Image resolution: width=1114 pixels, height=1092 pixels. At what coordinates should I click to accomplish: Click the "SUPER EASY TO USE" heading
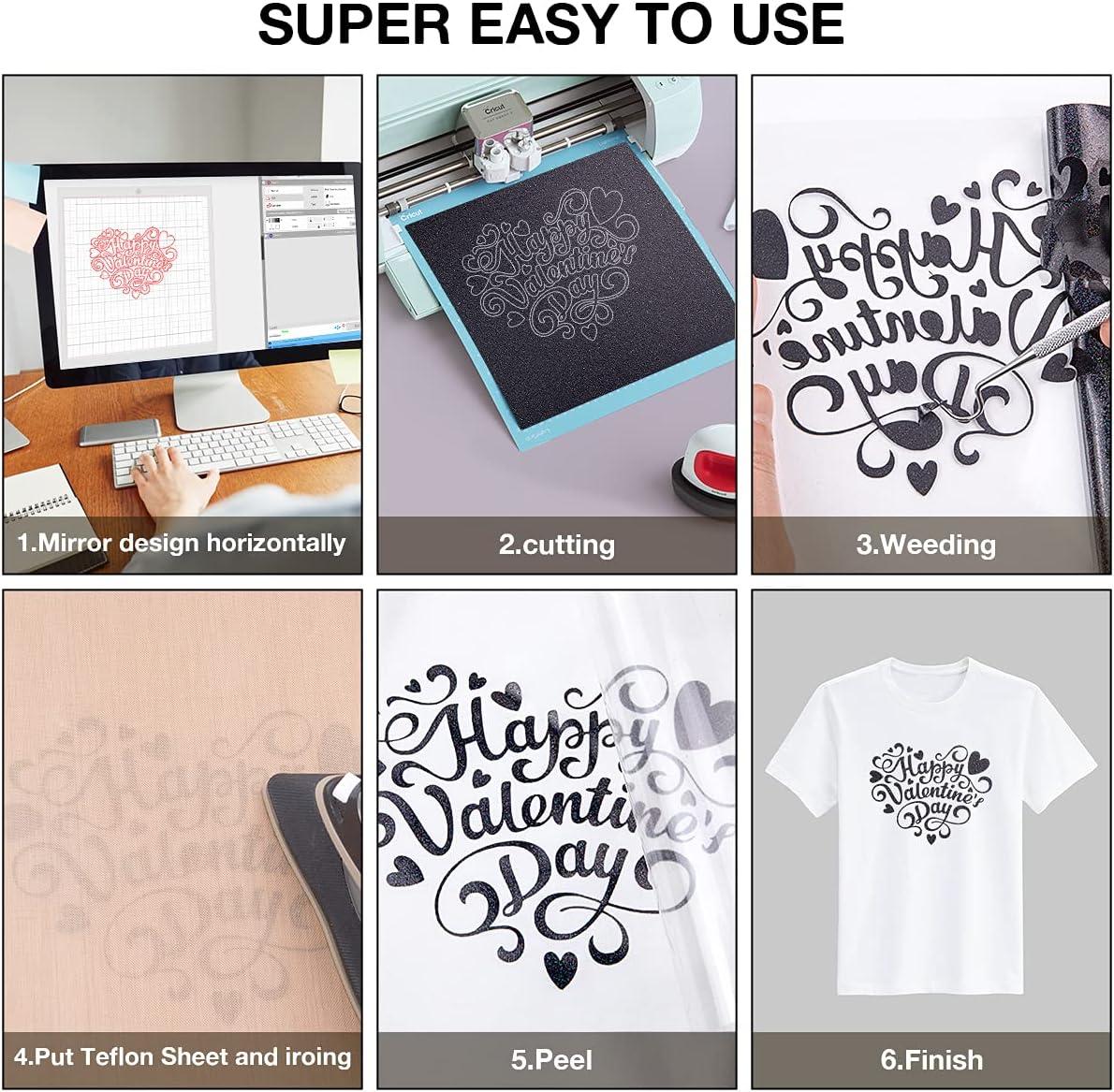550,24
